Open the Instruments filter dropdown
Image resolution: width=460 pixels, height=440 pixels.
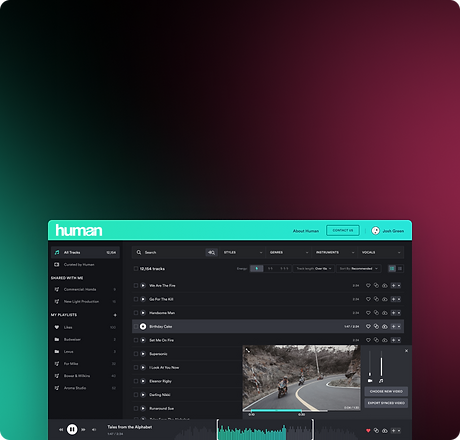[335, 252]
